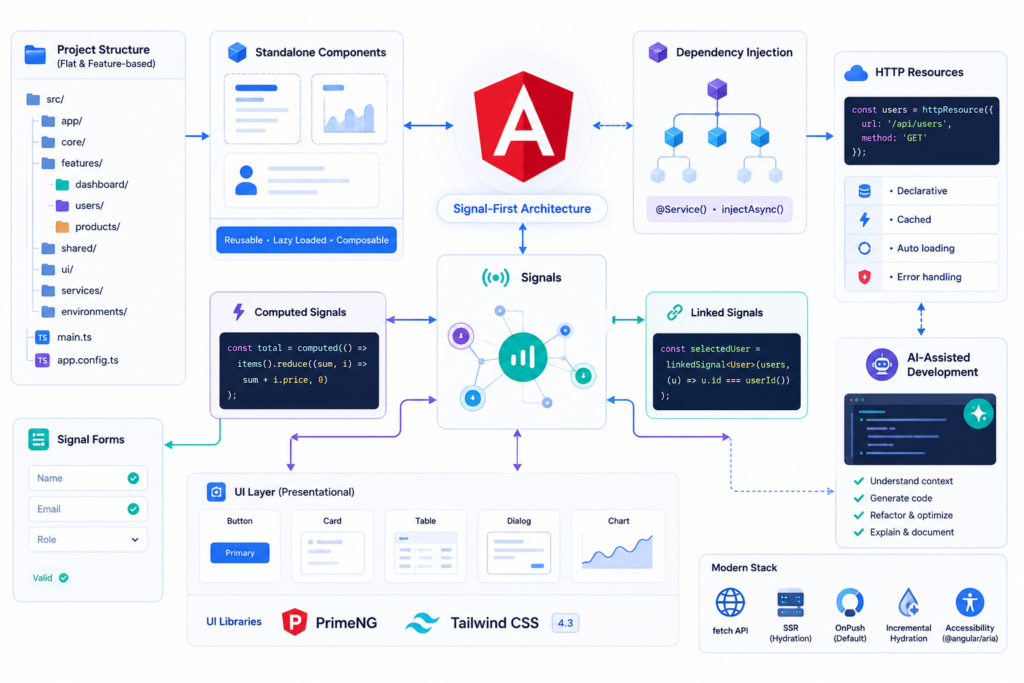The image size is (1024, 683).
Task: Expand the ui/ folder
Action: pyautogui.click(x=57, y=269)
